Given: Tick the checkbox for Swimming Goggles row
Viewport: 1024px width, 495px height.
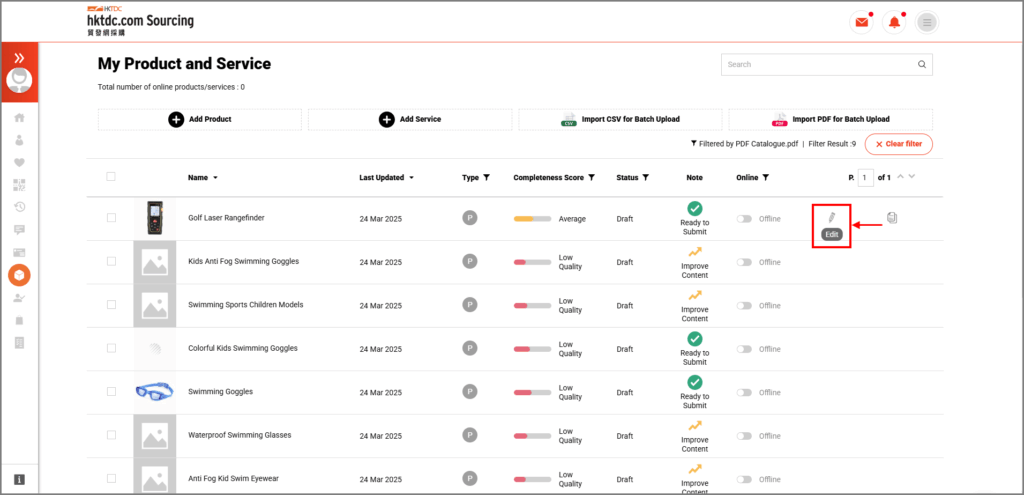Looking at the screenshot, I should [x=111, y=392].
